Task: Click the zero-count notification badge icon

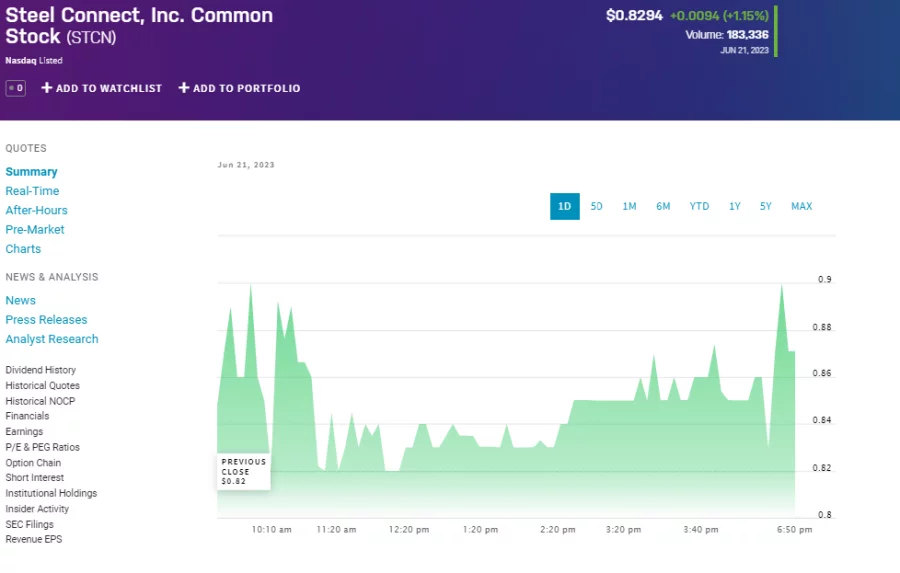Action: click(x=15, y=88)
